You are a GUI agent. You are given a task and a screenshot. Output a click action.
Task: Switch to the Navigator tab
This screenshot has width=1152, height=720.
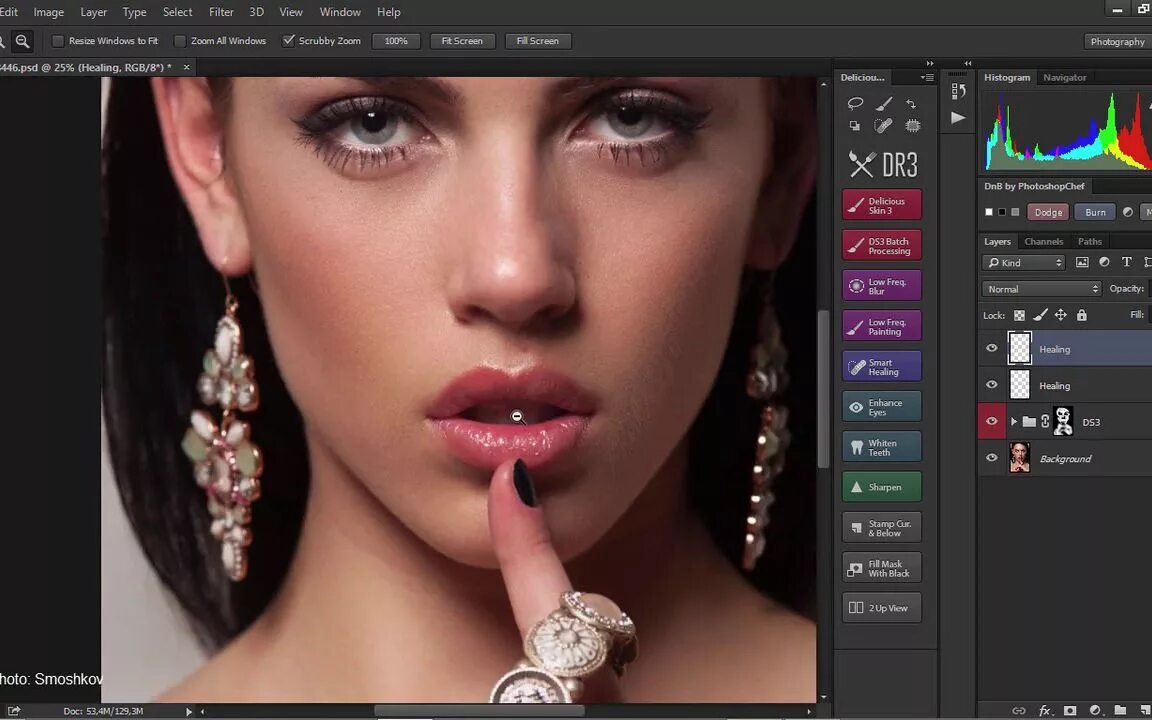click(1065, 77)
